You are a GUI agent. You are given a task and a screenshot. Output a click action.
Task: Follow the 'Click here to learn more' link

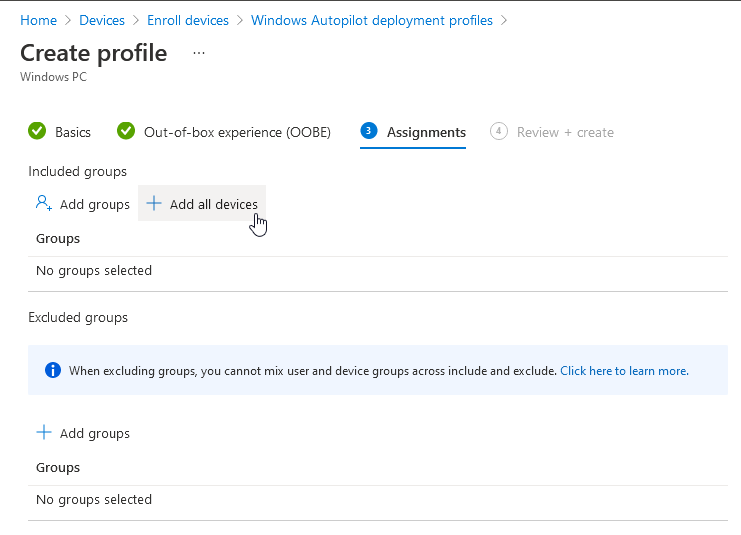tap(623, 371)
